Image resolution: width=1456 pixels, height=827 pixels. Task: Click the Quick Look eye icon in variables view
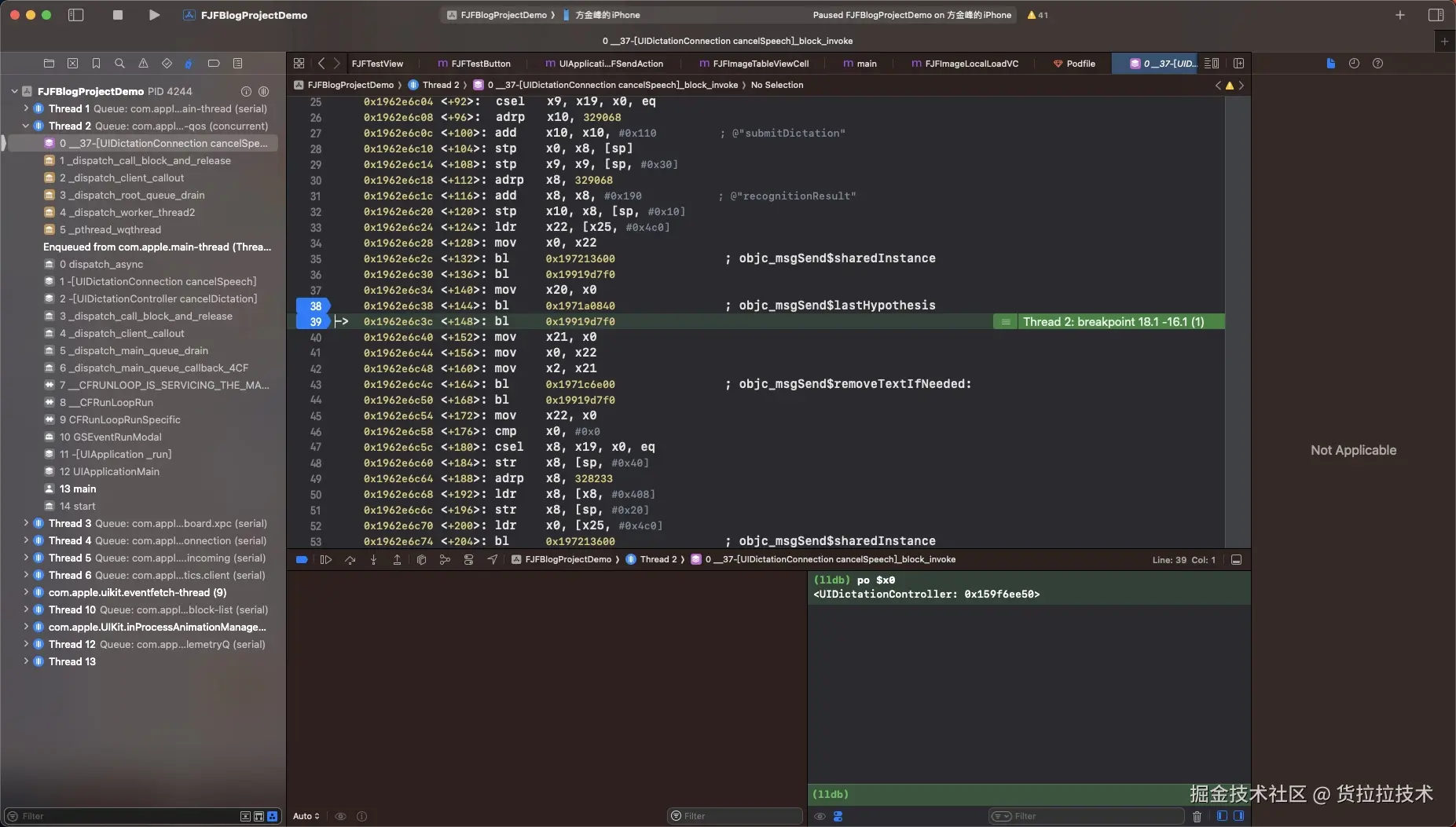point(340,816)
